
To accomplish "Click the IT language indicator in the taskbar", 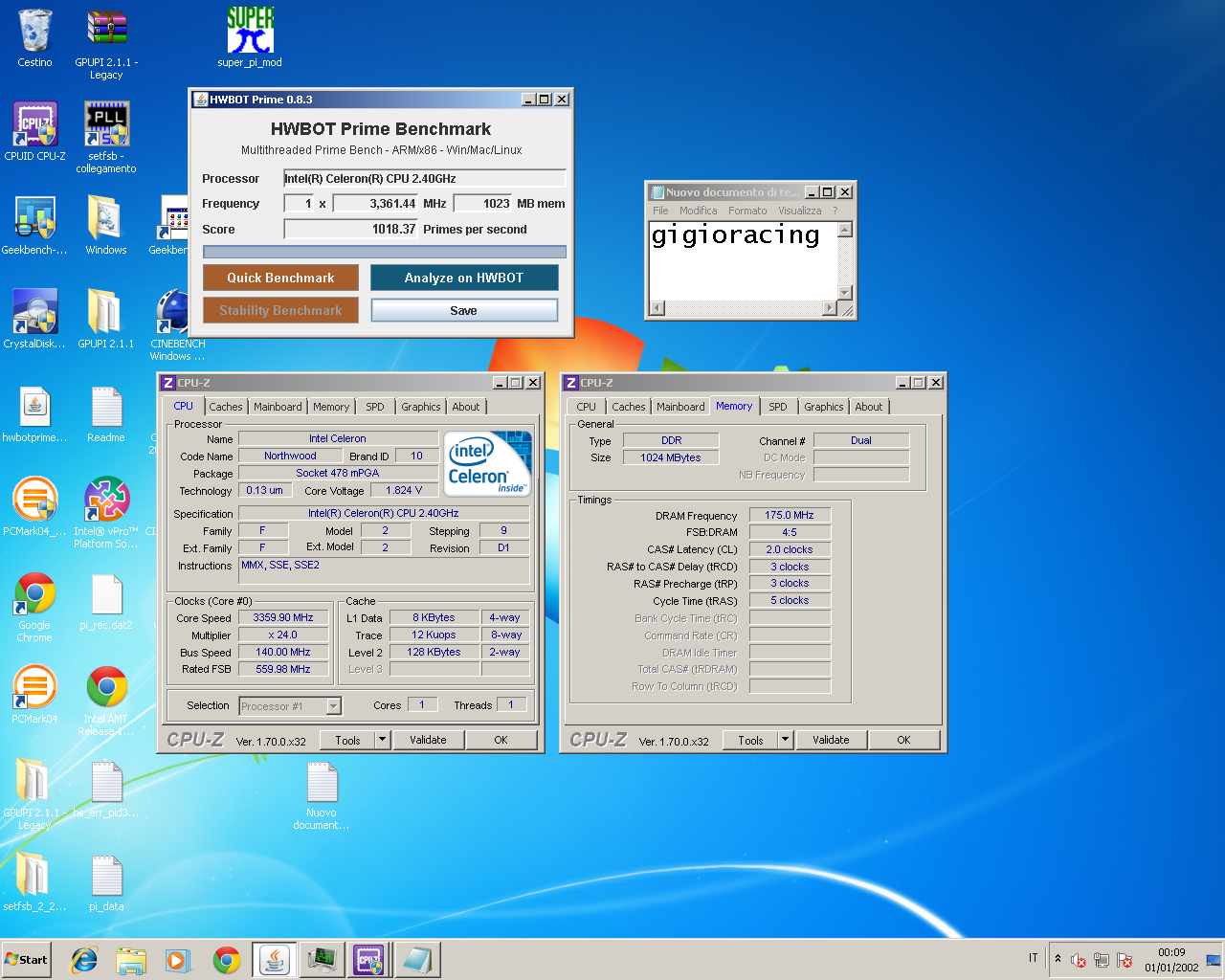I will [x=1034, y=958].
